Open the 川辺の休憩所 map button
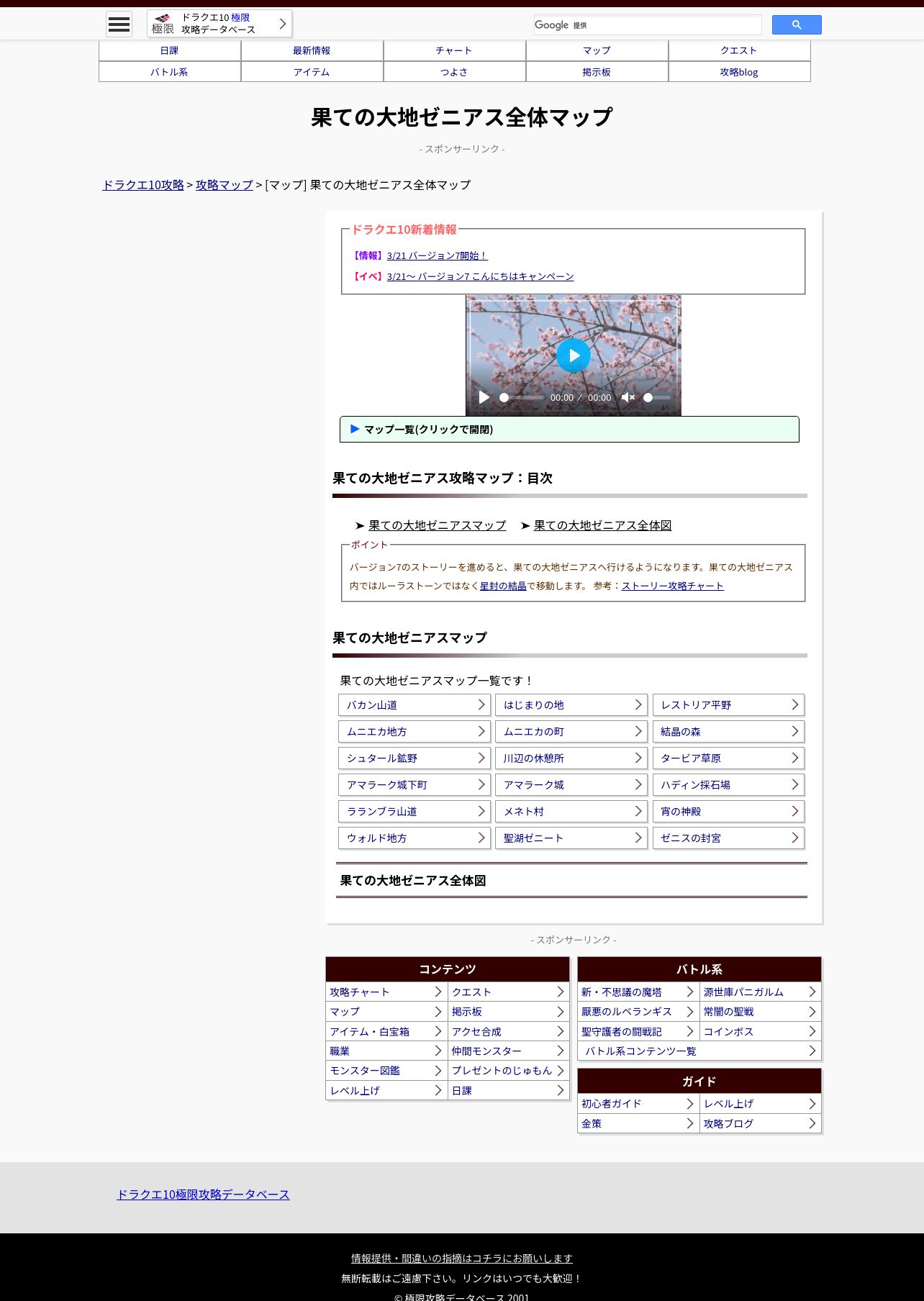 (x=571, y=758)
